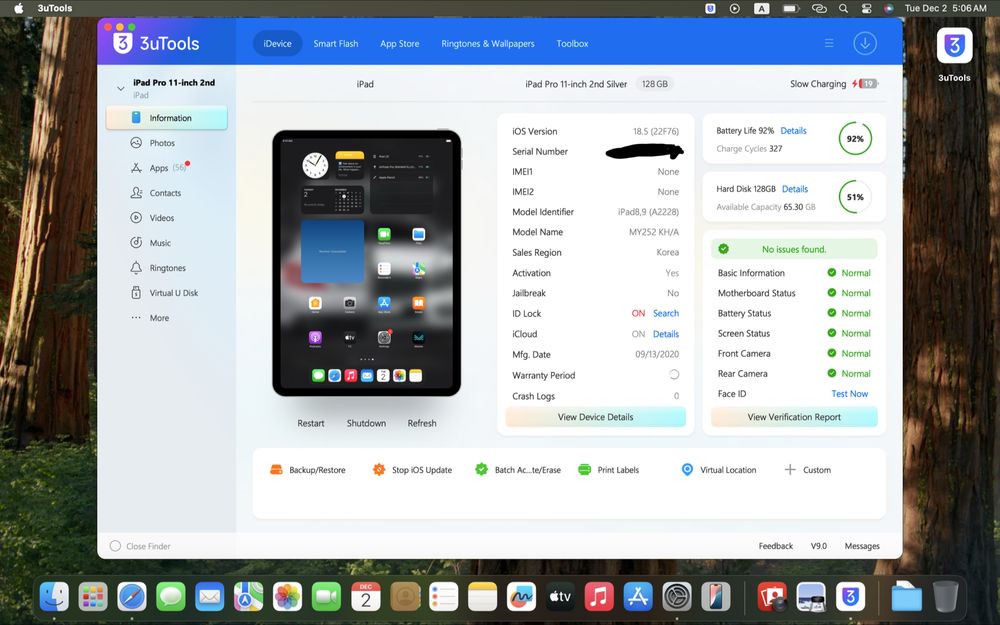This screenshot has width=1000, height=625.
Task: Open Virtual Location tool
Action: (719, 470)
